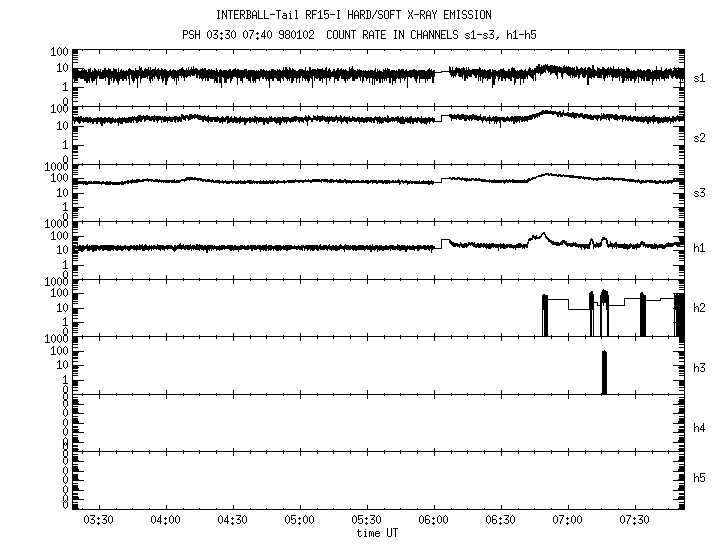This screenshot has width=720, height=550.
Task: Click the h4 channel label
Action: tap(700, 428)
